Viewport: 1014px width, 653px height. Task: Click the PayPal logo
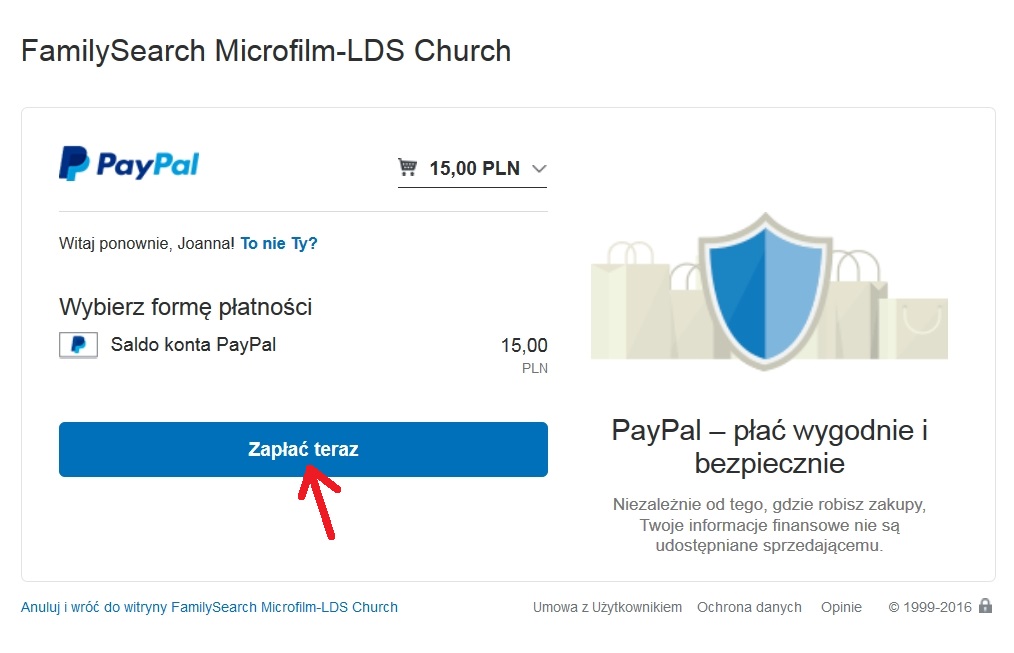129,164
